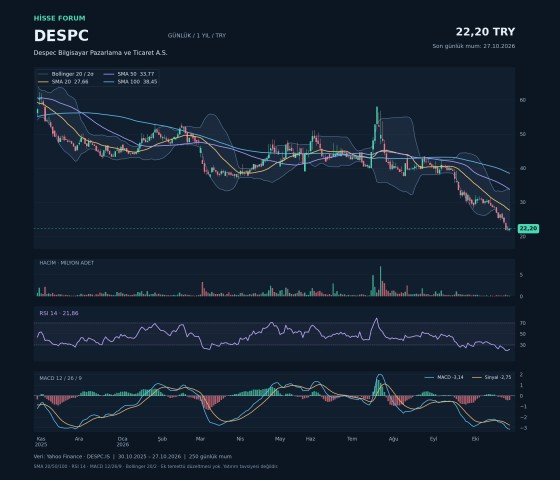This screenshot has height=480, width=560.
Task: Click the Ağu month axis label
Action: pos(393,439)
